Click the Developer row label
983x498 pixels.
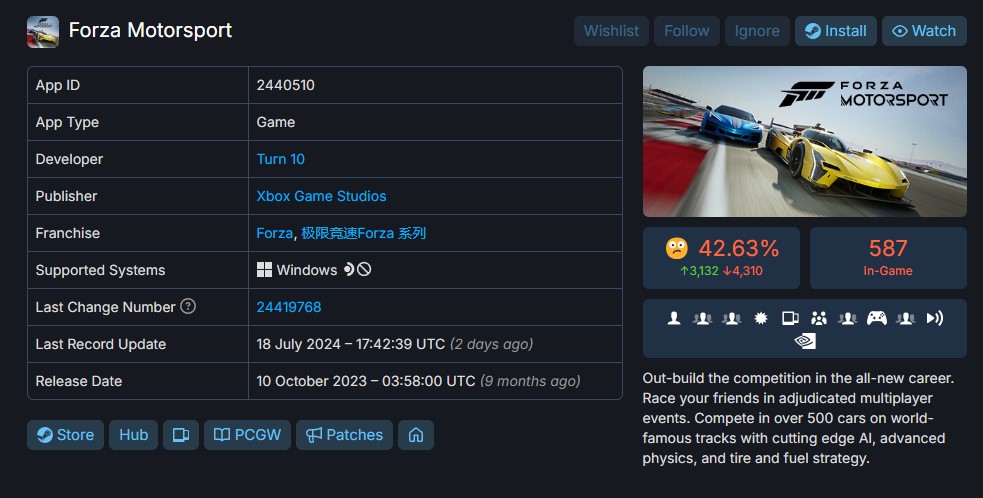click(x=69, y=159)
